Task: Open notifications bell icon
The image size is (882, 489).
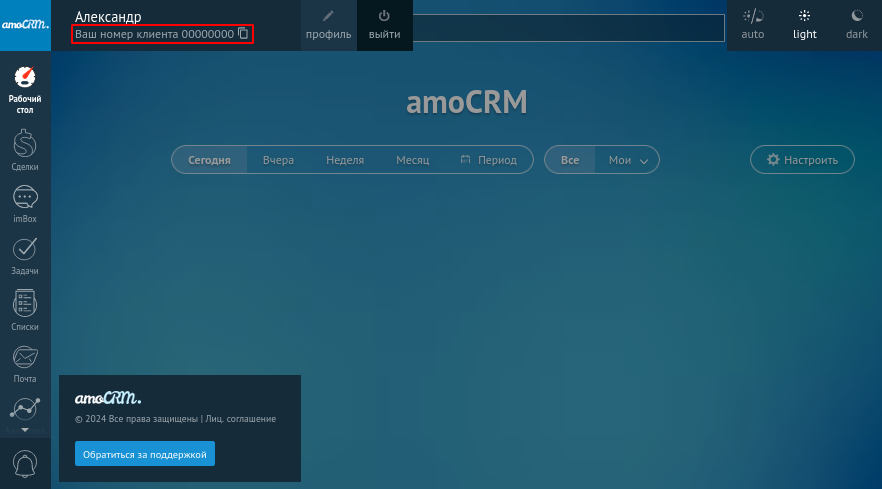Action: pyautogui.click(x=25, y=464)
